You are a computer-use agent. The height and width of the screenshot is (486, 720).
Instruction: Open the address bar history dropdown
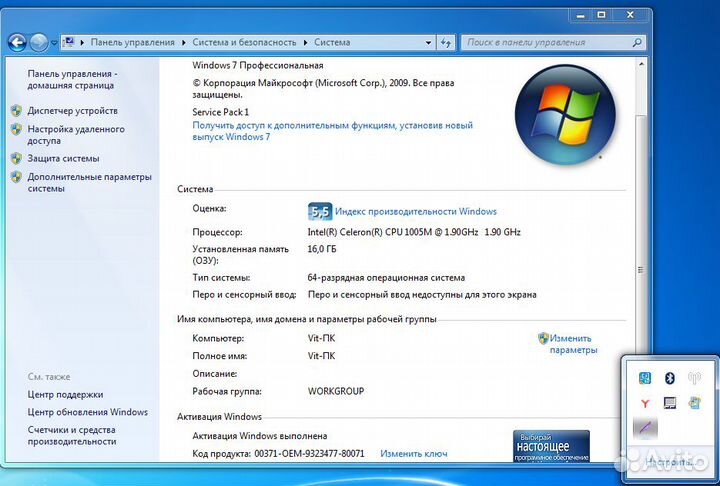(x=428, y=43)
